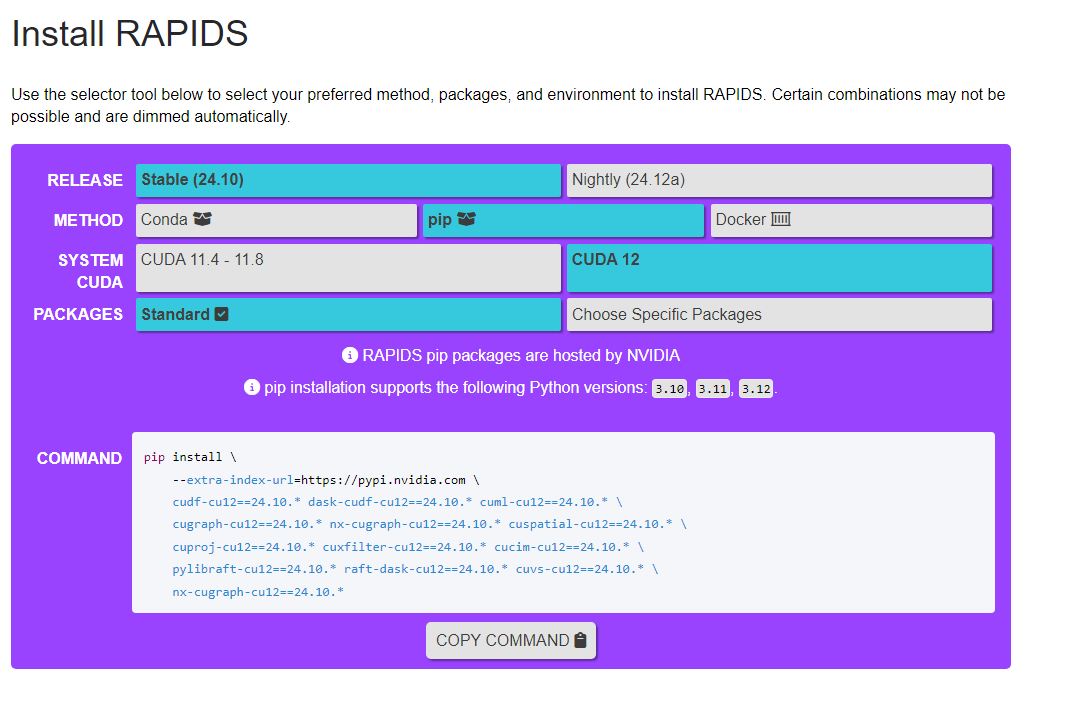
Task: Click inside the pip install command box
Action: 563,522
